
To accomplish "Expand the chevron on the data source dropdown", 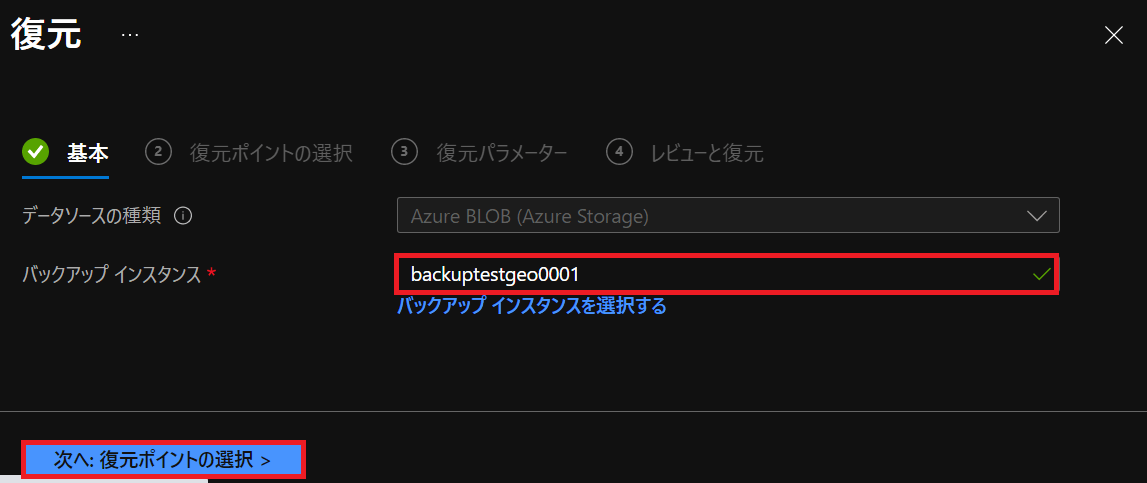I will click(1037, 216).
